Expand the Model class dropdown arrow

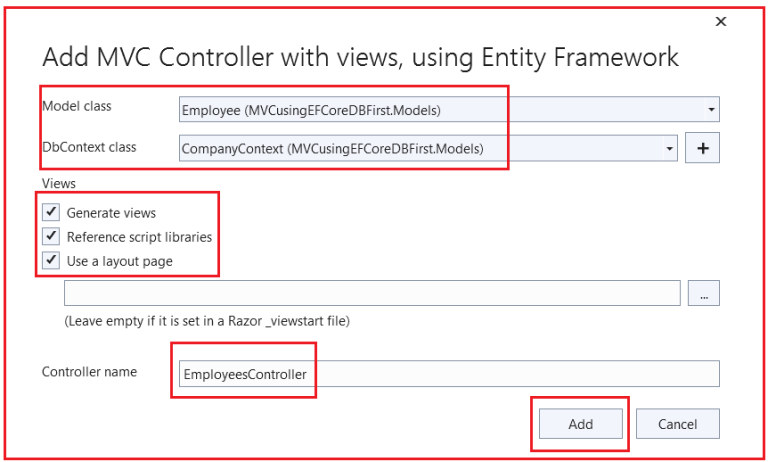click(712, 109)
